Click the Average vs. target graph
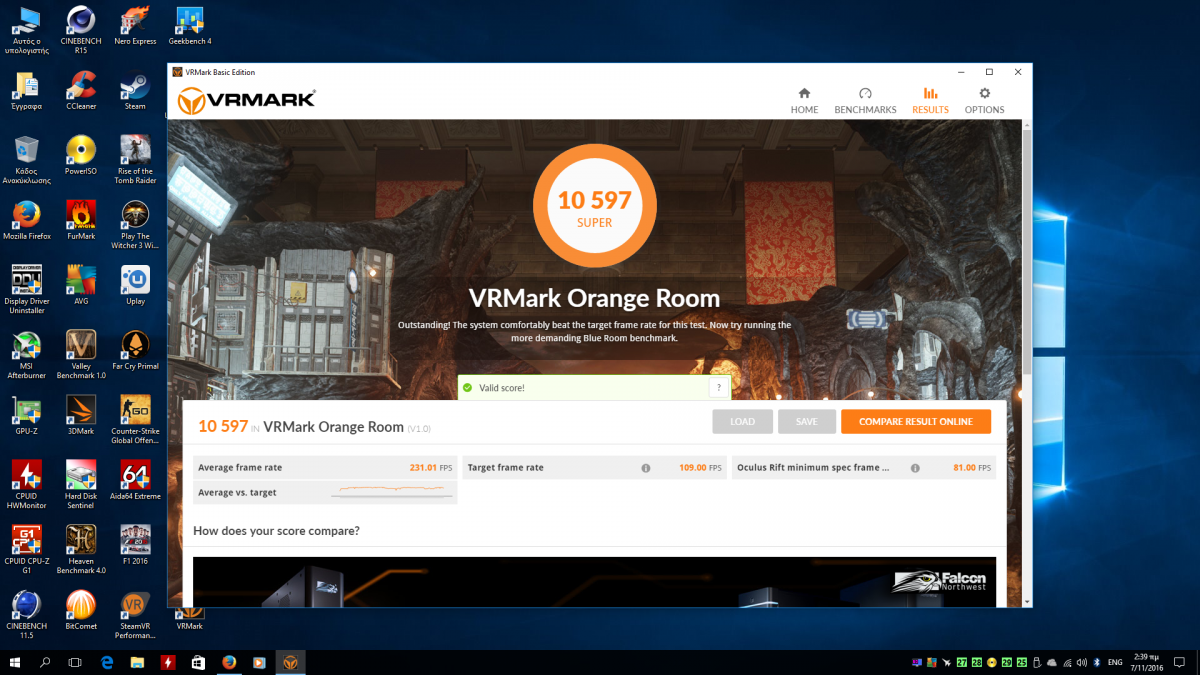Image resolution: width=1200 pixels, height=675 pixels. coord(392,492)
